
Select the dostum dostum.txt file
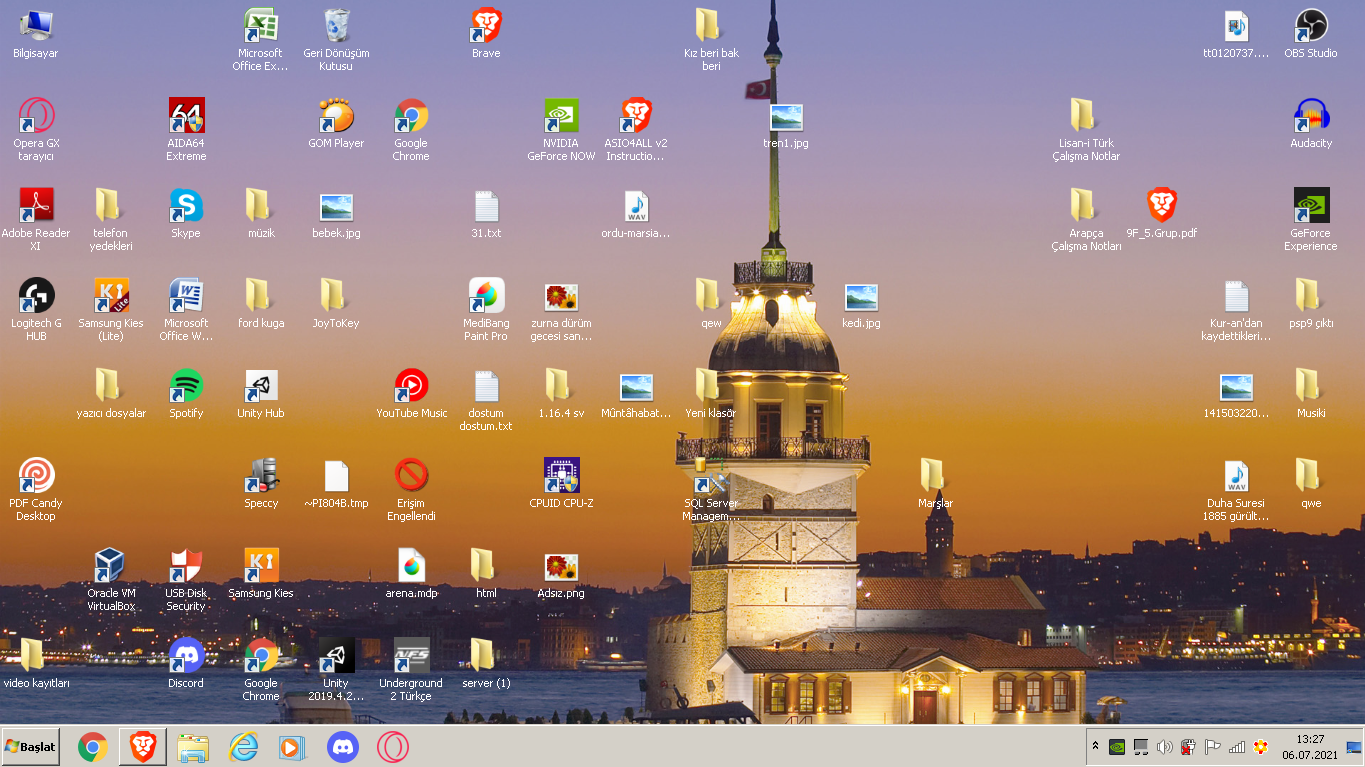pyautogui.click(x=486, y=387)
